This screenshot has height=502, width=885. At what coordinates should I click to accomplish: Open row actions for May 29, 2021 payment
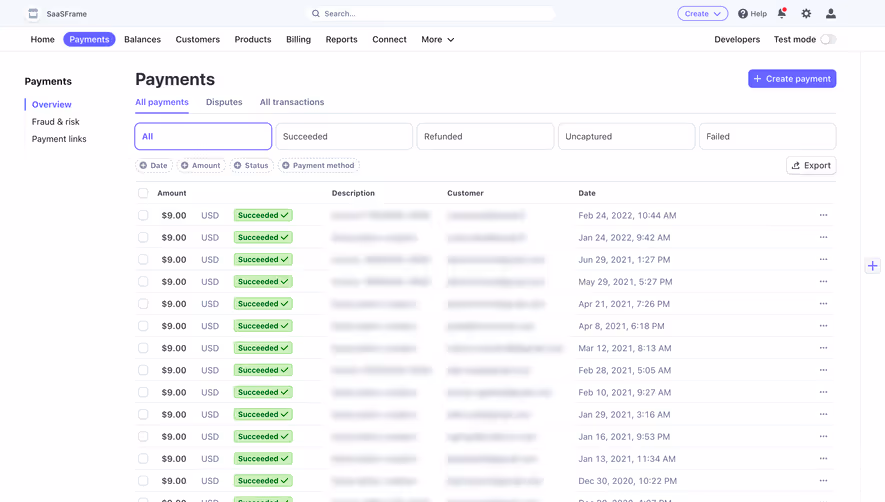pyautogui.click(x=823, y=281)
